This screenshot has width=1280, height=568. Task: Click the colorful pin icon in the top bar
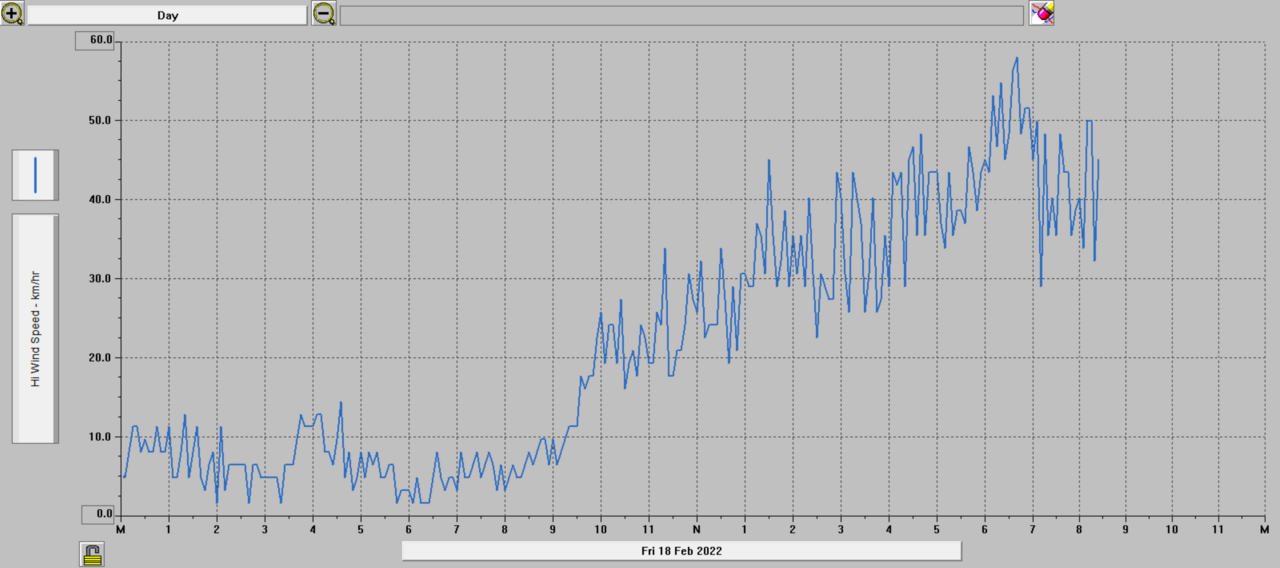[x=1042, y=14]
